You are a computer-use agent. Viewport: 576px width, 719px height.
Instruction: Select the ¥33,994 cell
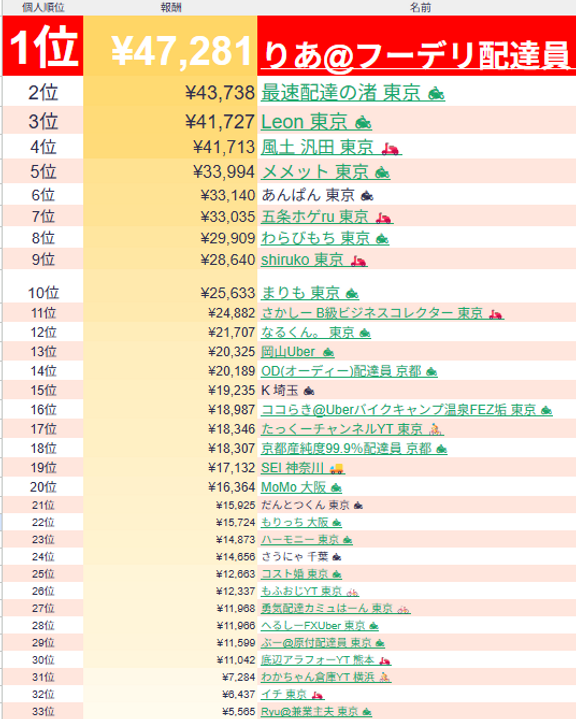(170, 172)
